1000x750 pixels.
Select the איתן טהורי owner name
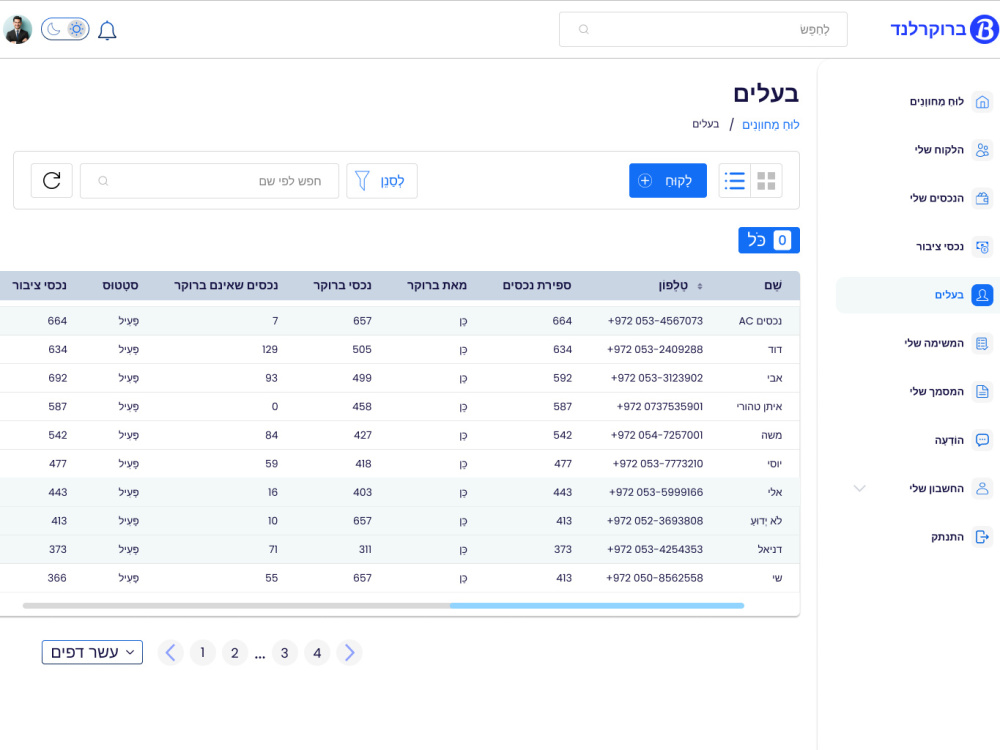(760, 406)
